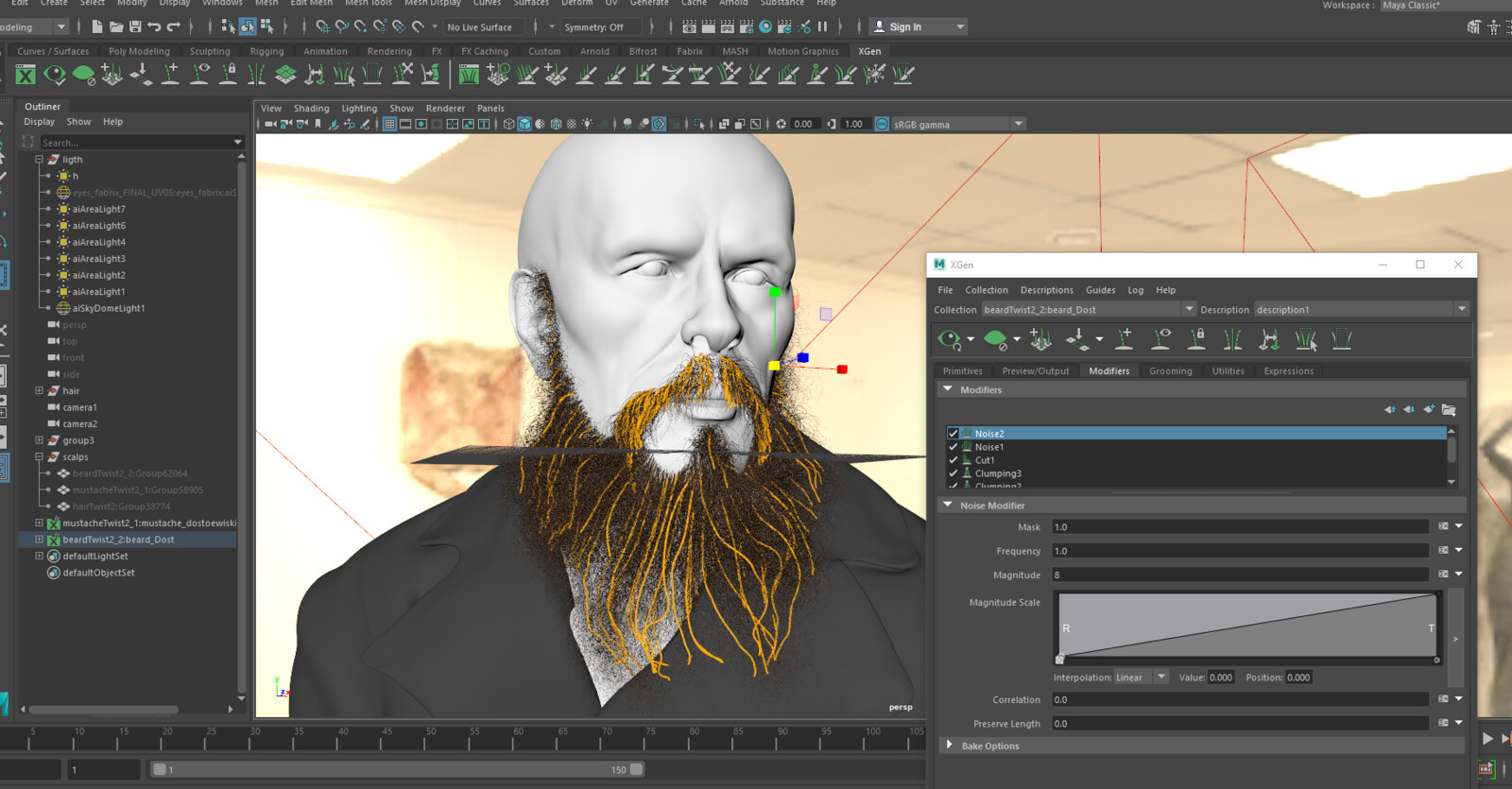Collapse the scalps group in Outliner

click(x=39, y=456)
